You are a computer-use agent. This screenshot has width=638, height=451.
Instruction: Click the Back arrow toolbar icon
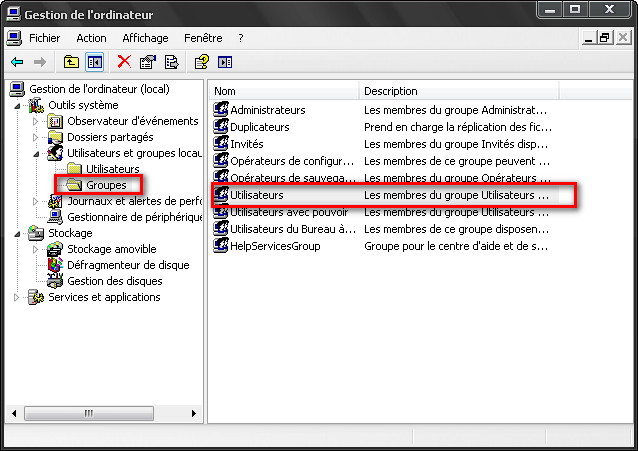point(17,62)
